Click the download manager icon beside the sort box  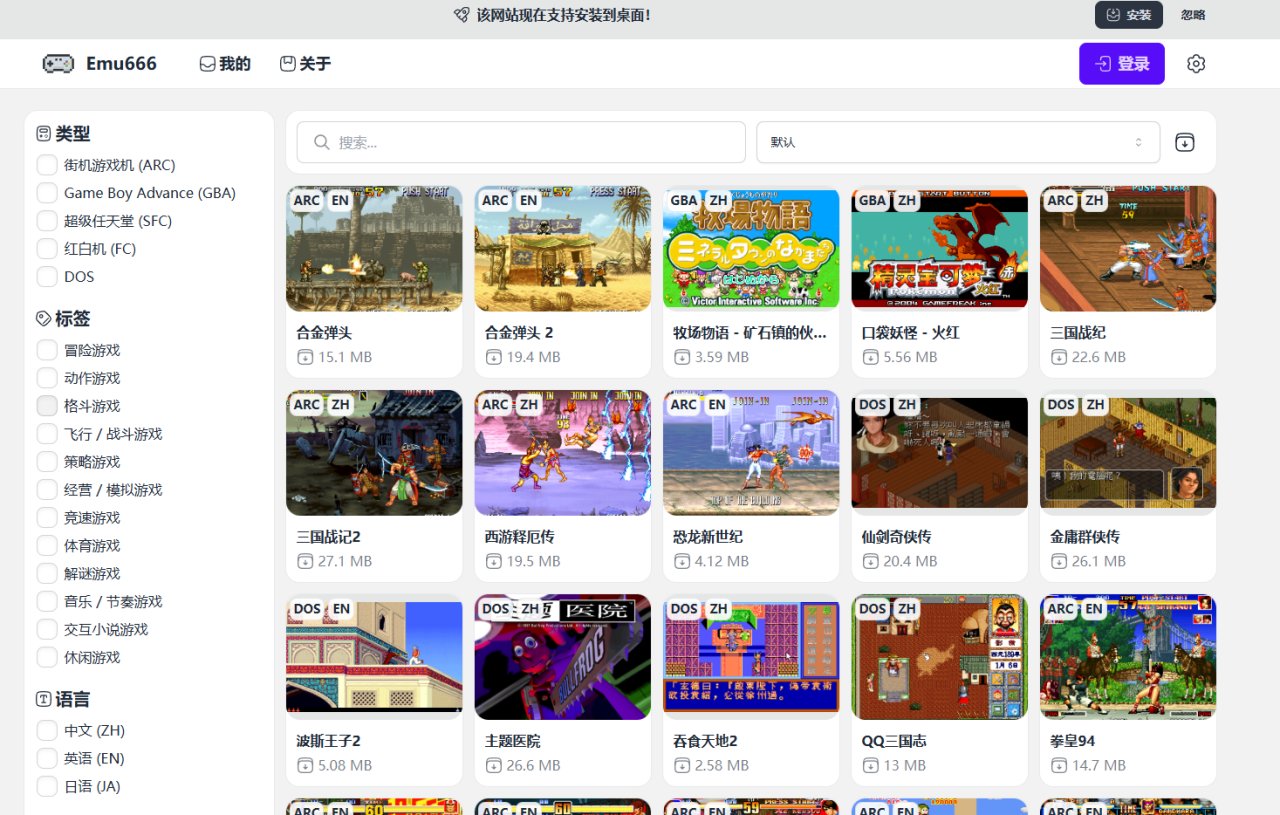click(x=1184, y=142)
